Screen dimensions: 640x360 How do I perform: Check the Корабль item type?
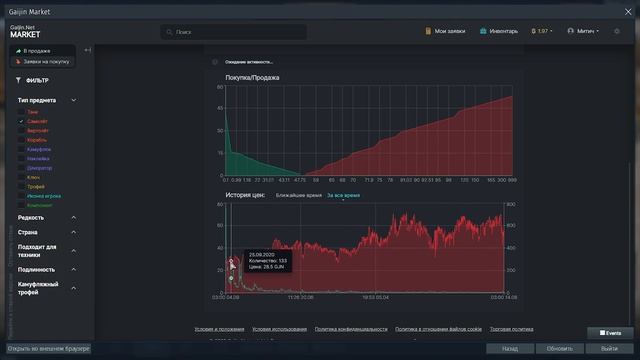coord(21,140)
